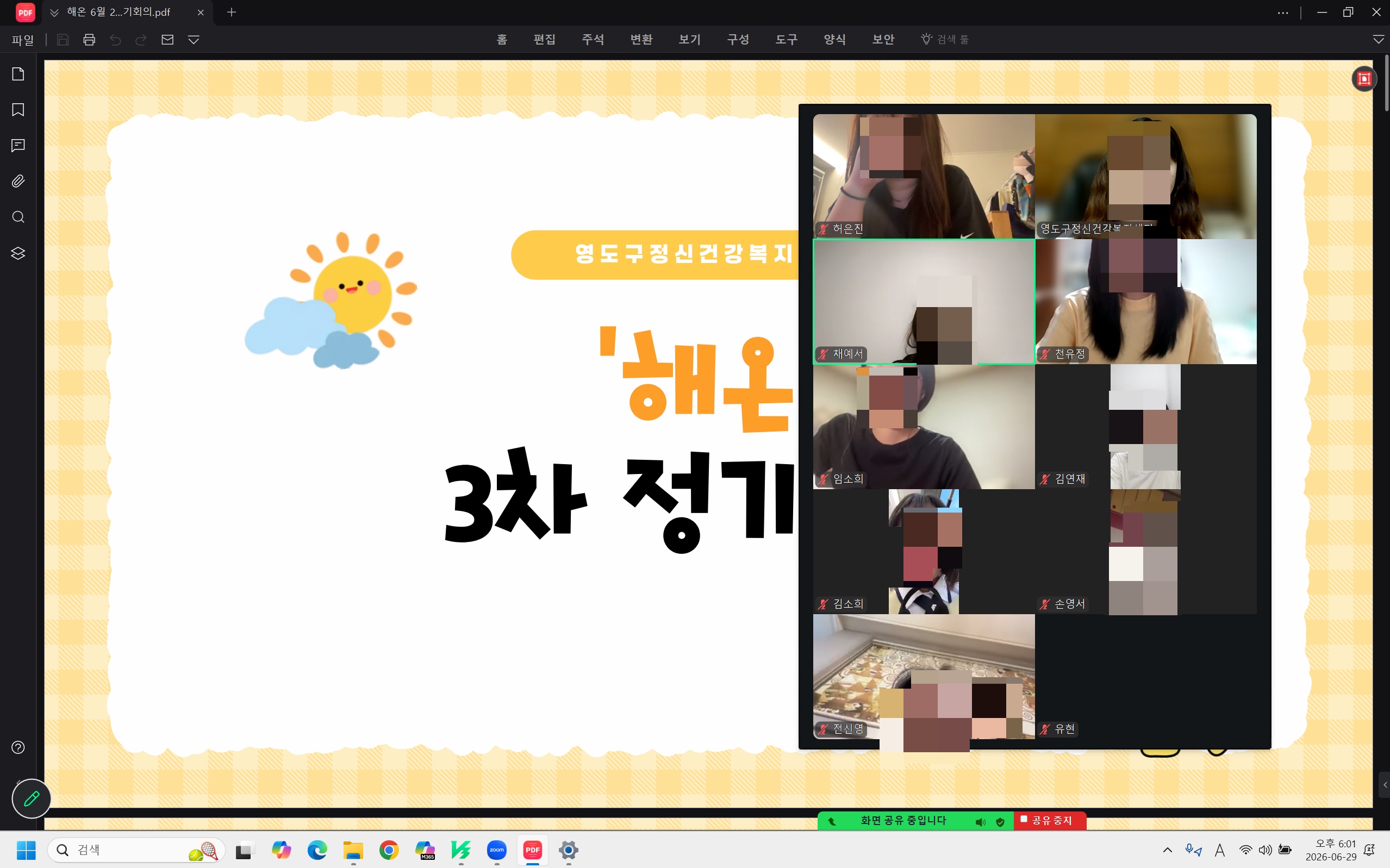Viewport: 1390px width, 868px height.
Task: Open the page thumbnails panel icon
Action: pyautogui.click(x=18, y=74)
